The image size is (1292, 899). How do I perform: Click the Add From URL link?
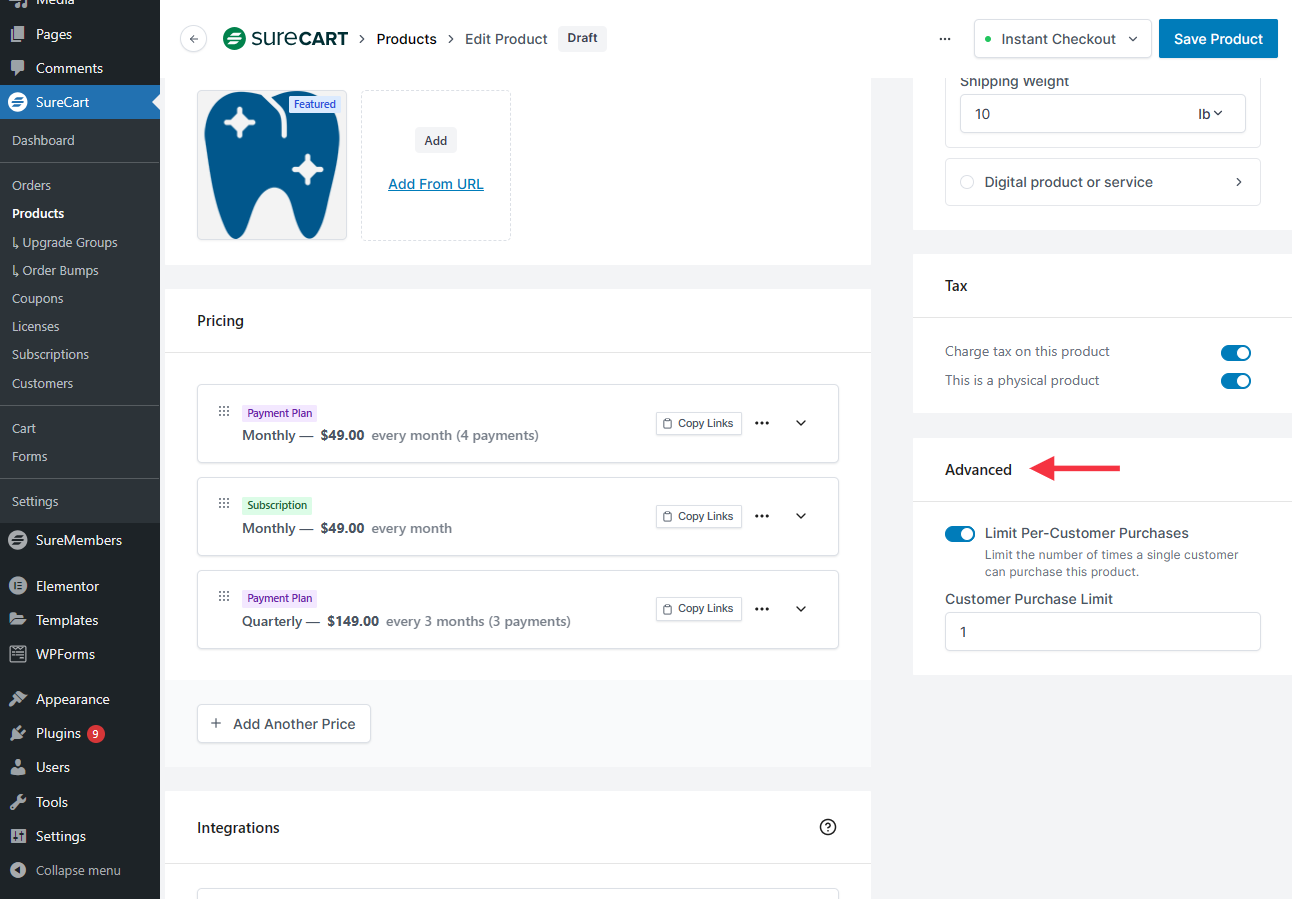tap(435, 184)
